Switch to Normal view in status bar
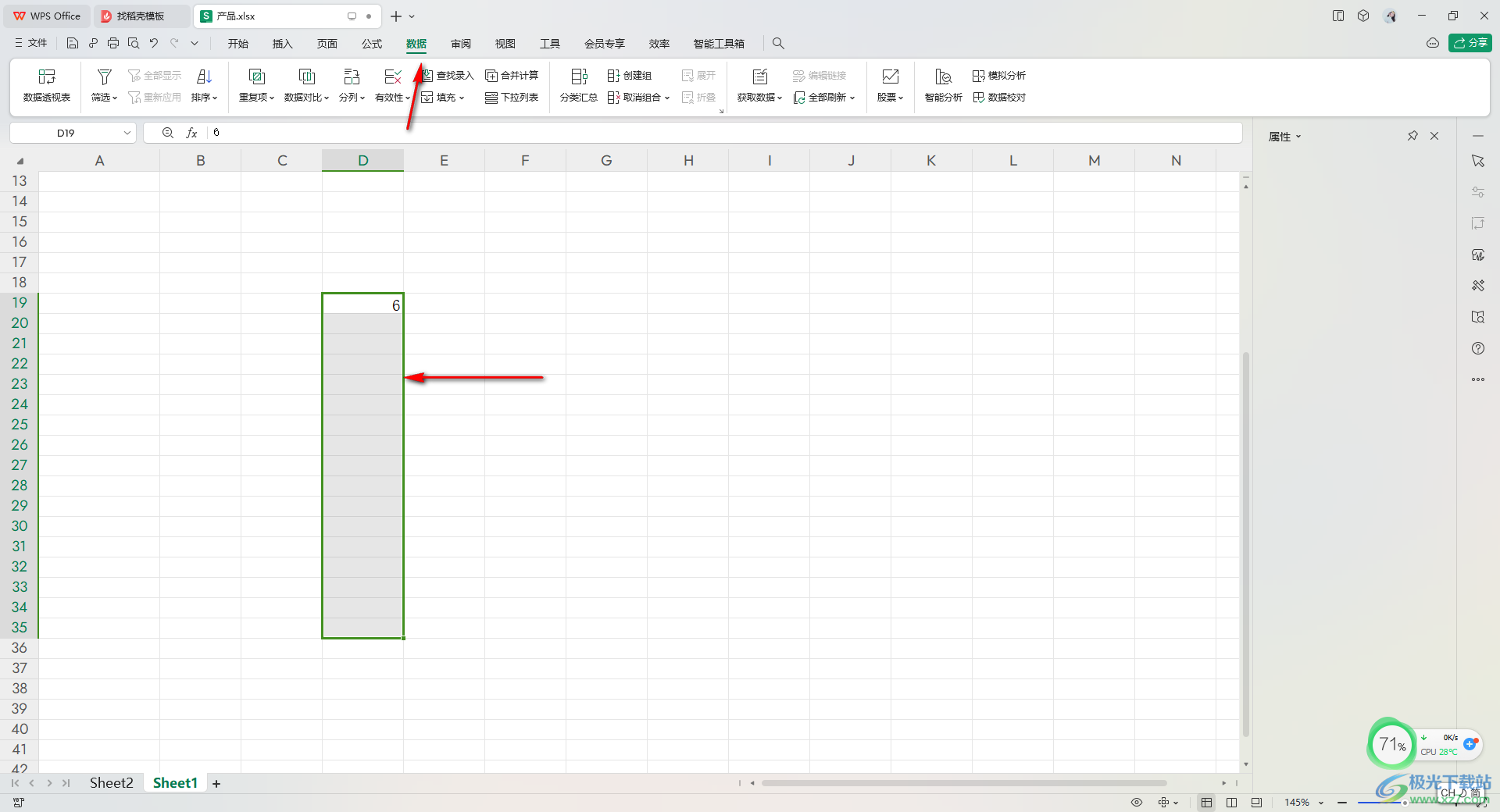This screenshot has height=812, width=1500. point(1207,803)
